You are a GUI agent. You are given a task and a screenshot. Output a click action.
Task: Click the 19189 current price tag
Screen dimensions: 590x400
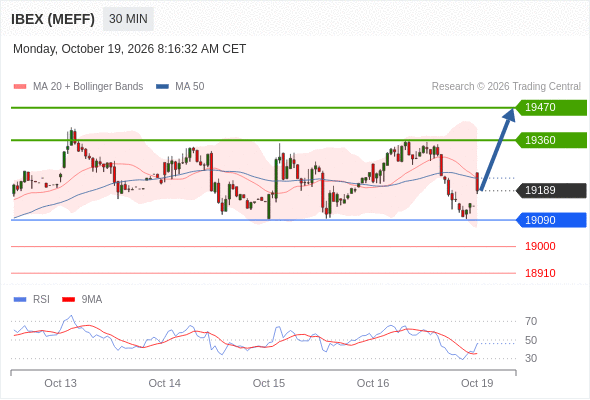551,190
